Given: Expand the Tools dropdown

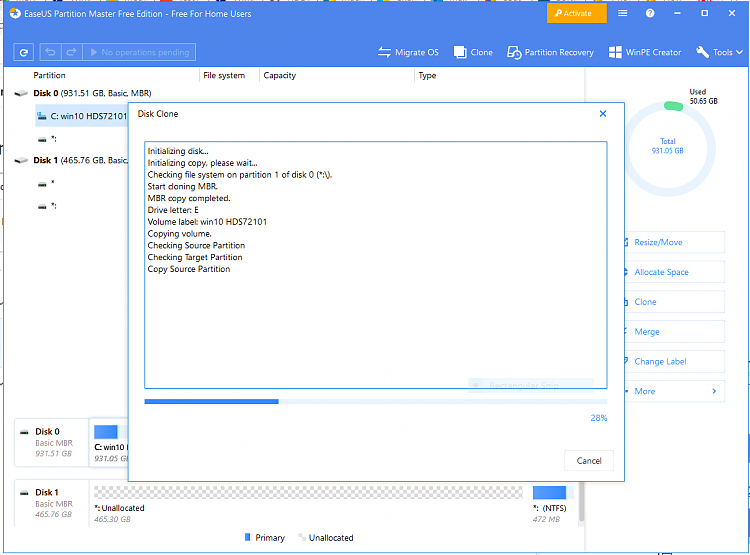Looking at the screenshot, I should 719,52.
